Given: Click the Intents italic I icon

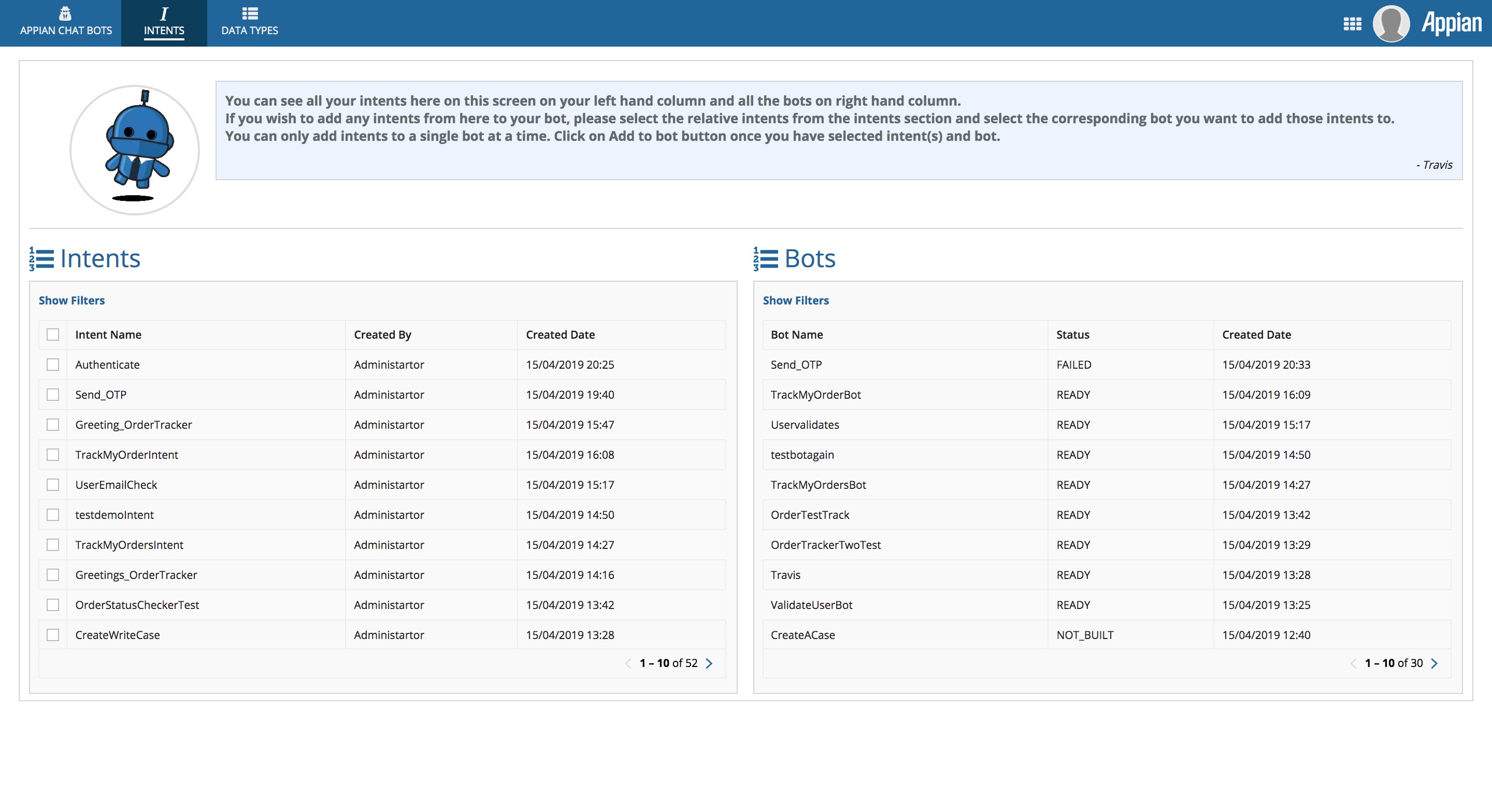Looking at the screenshot, I should (164, 13).
